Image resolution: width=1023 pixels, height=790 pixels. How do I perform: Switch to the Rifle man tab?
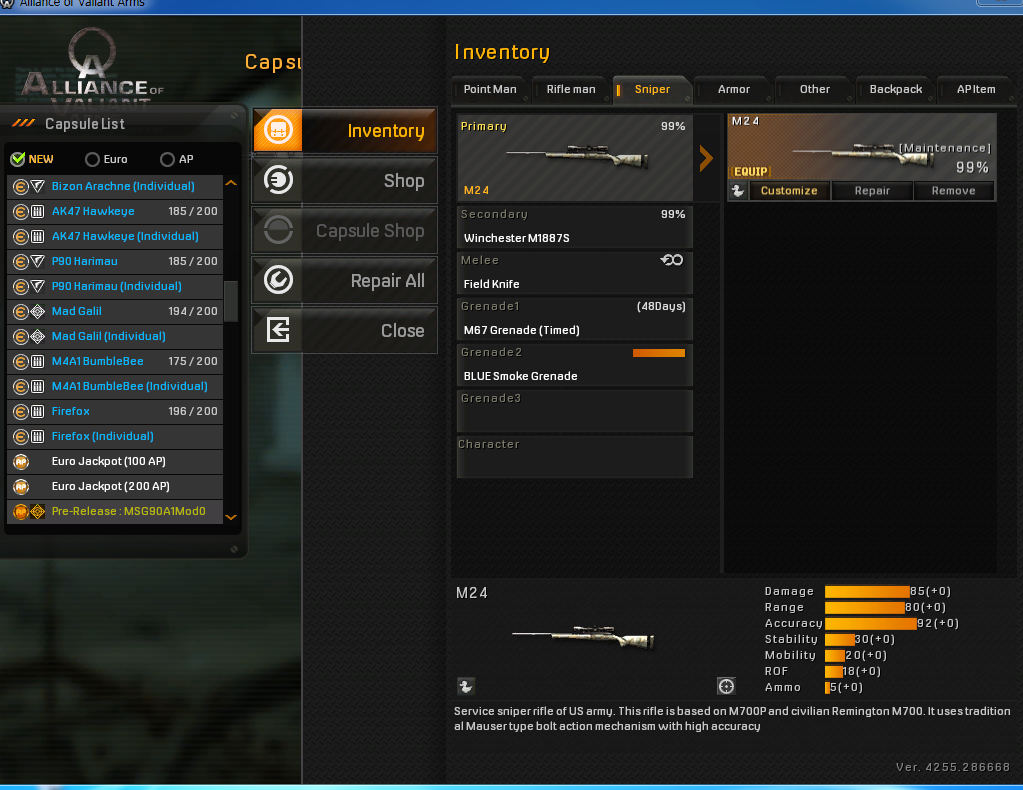[571, 89]
